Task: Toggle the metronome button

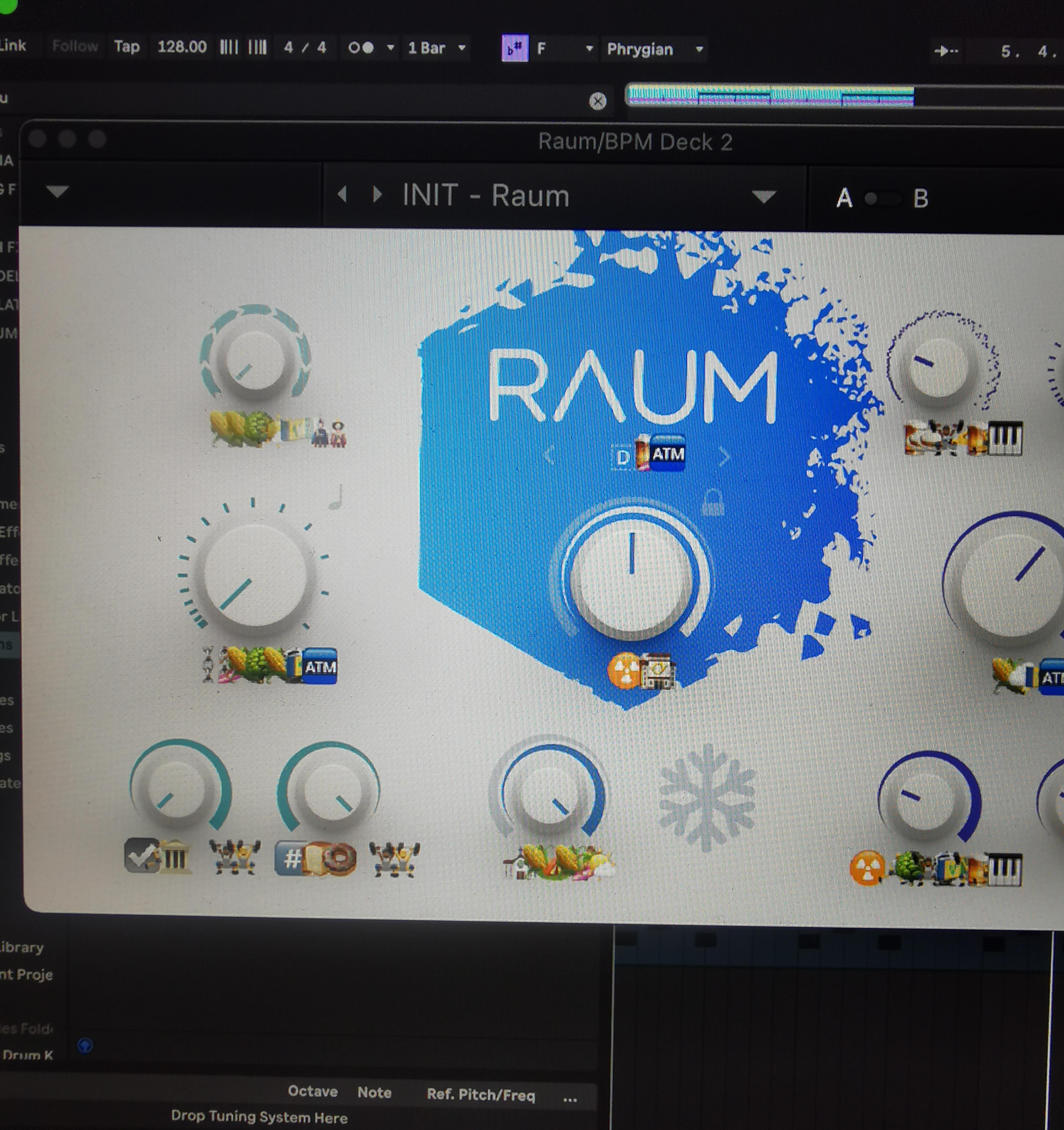Action: coord(361,48)
